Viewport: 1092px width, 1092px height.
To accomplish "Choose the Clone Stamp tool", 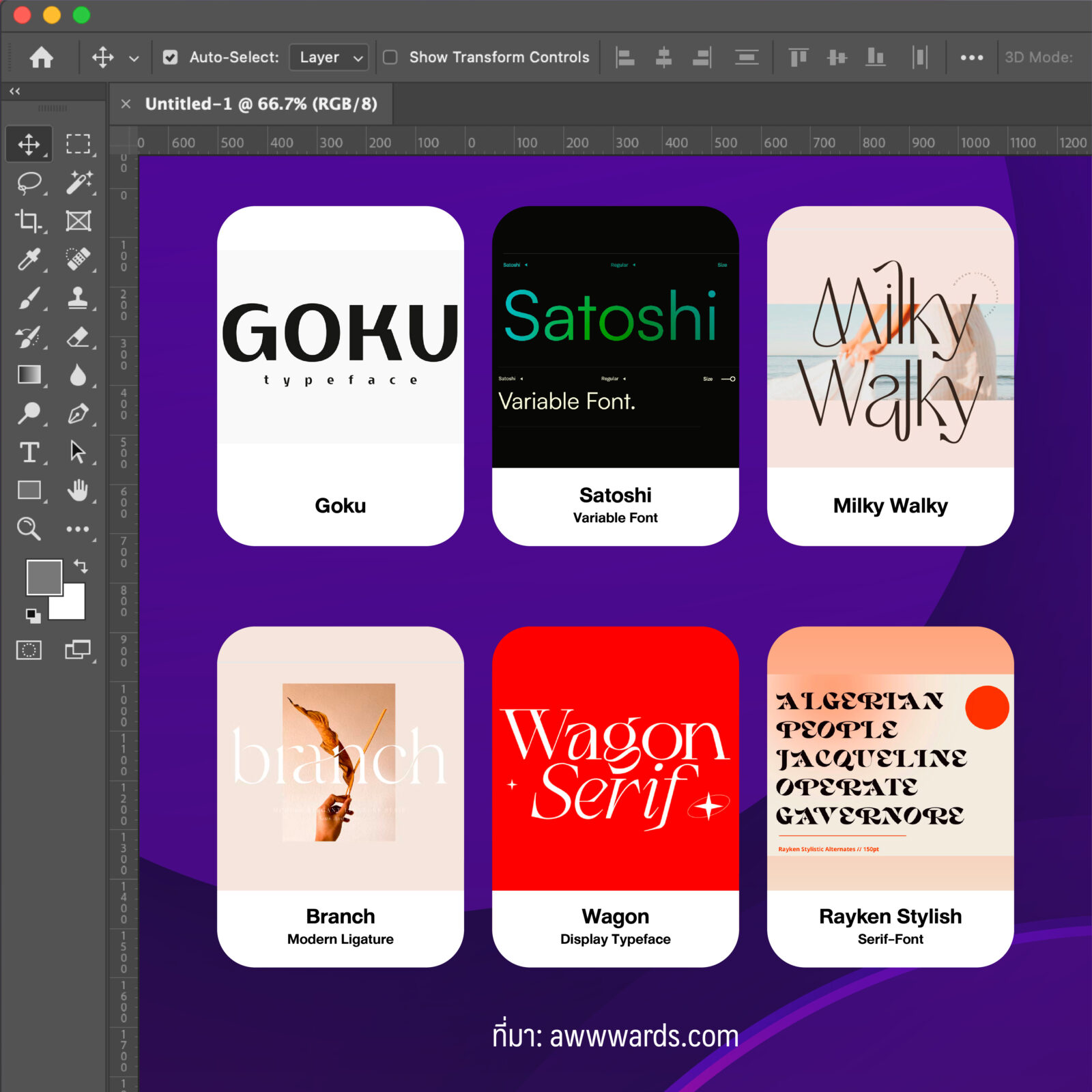I will pos(78,298).
